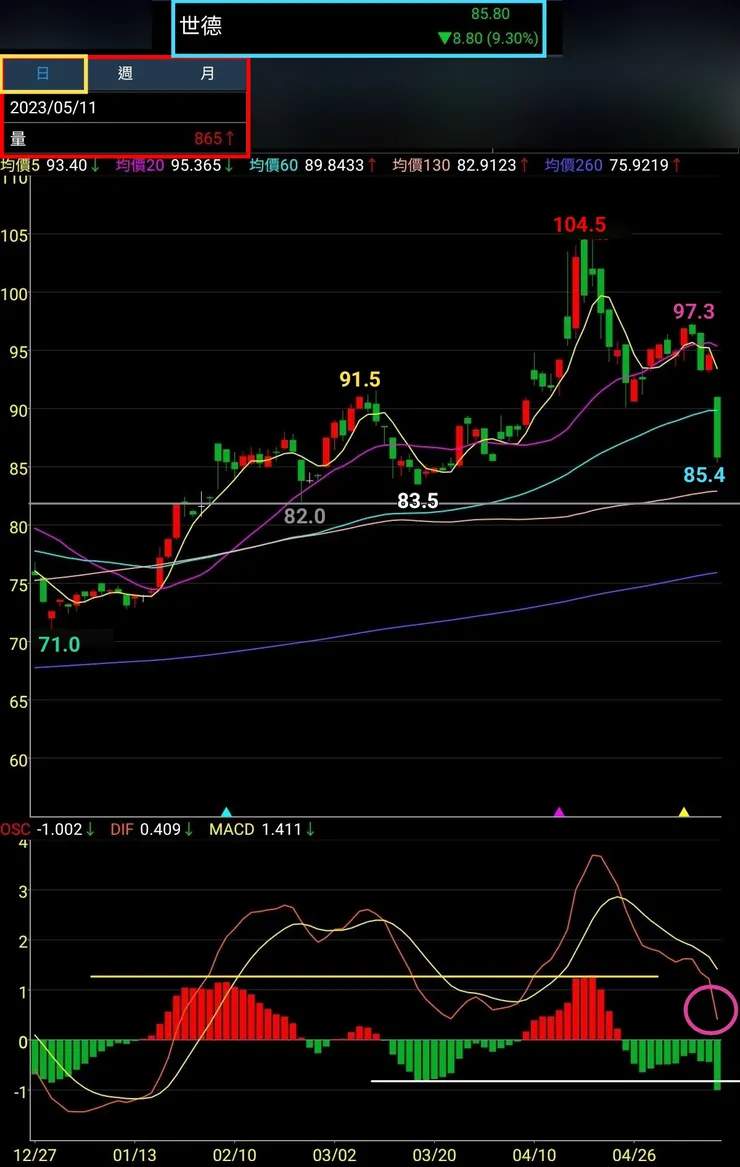Click the 104.5 high price label
The image size is (740, 1167).
579,225
